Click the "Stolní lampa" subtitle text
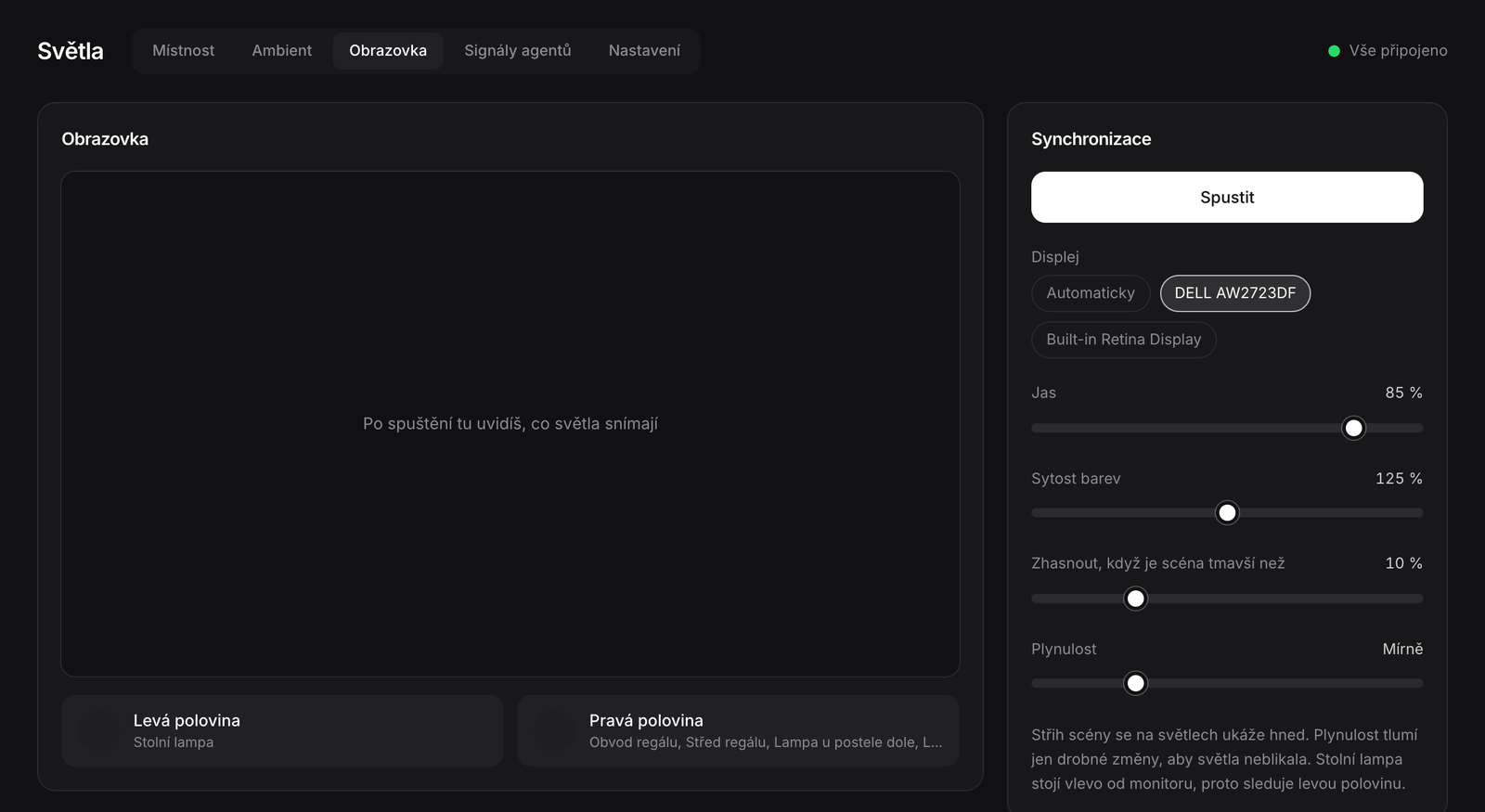The width and height of the screenshot is (1485, 812). tap(174, 742)
